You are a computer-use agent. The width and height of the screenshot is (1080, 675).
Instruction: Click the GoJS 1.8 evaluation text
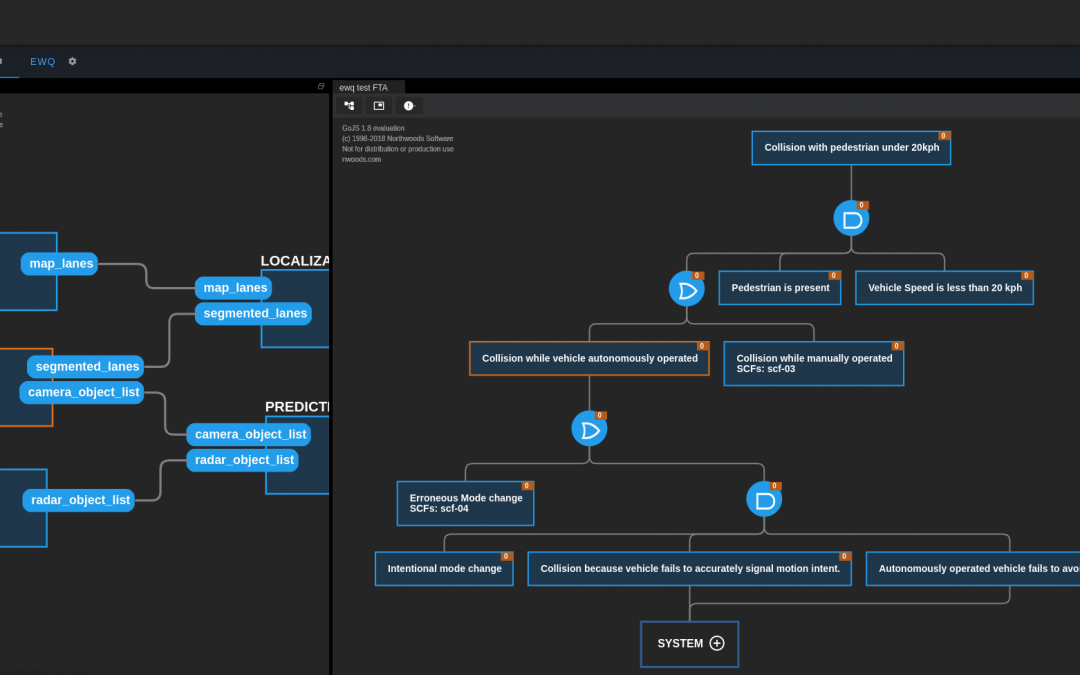373,128
